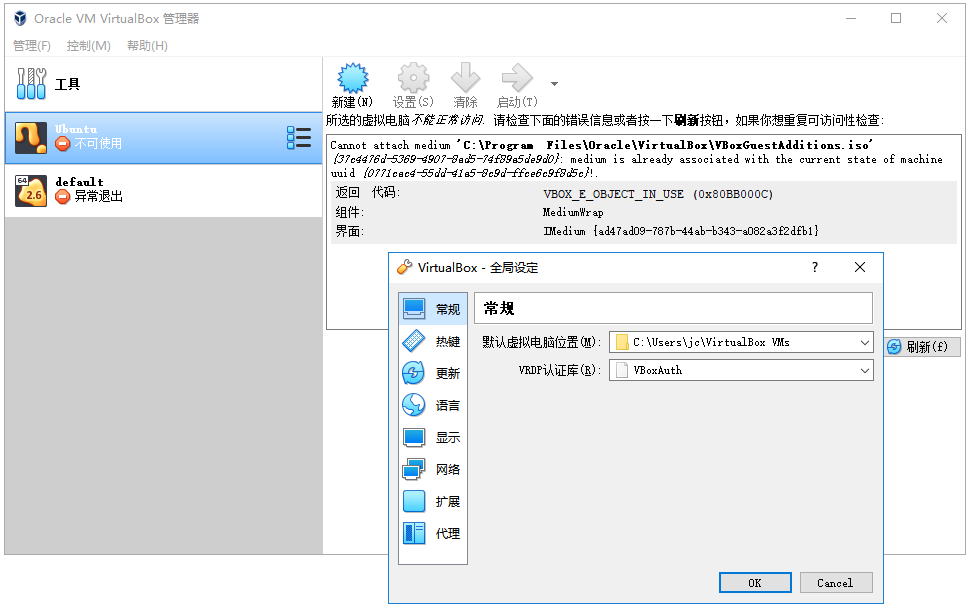Click the IMedium interface UUID text
This screenshot has height=607, width=970.
[x=680, y=231]
